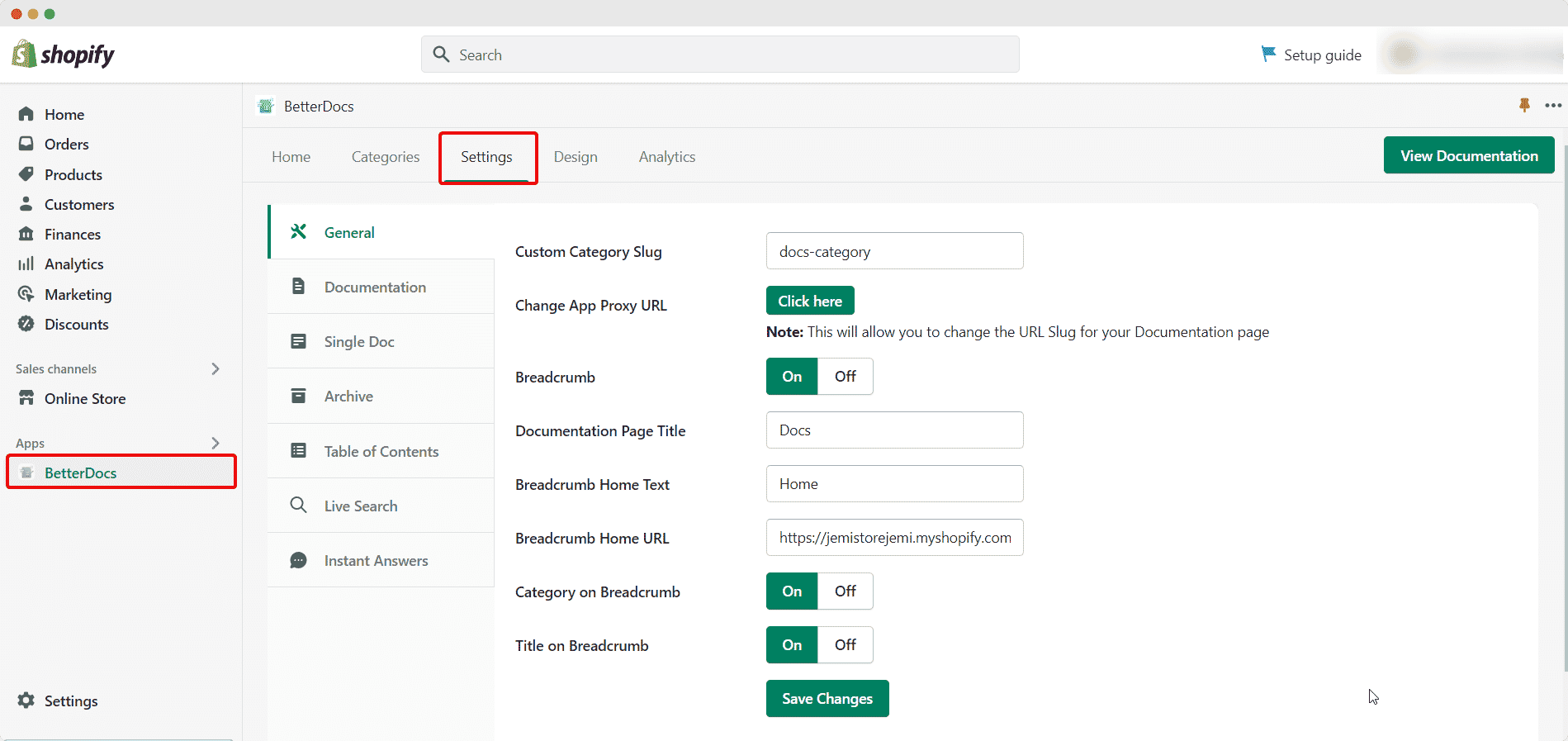
Task: Click the Orders inbox icon
Action: pyautogui.click(x=26, y=144)
